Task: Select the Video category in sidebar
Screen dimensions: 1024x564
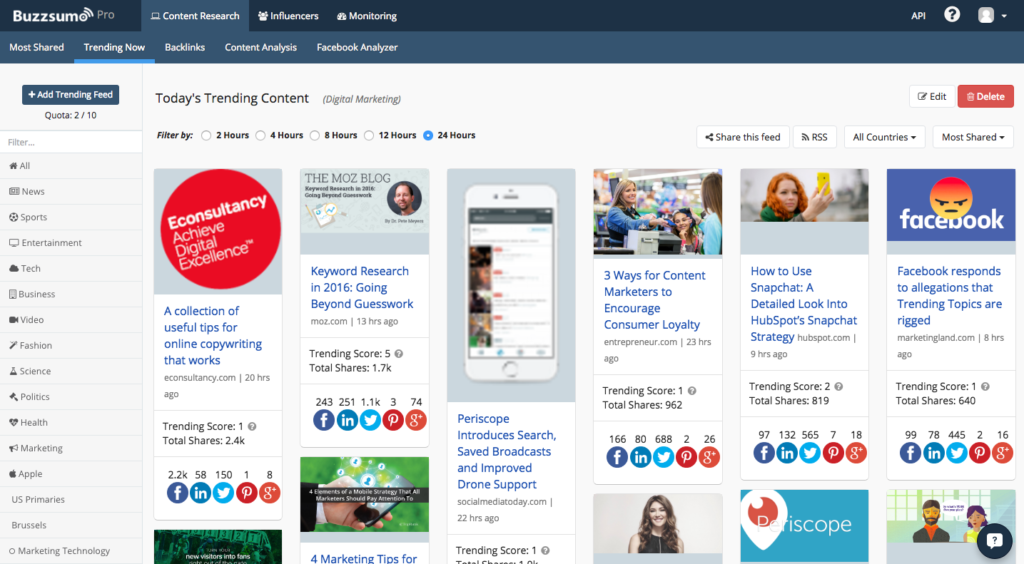Action: (x=71, y=320)
